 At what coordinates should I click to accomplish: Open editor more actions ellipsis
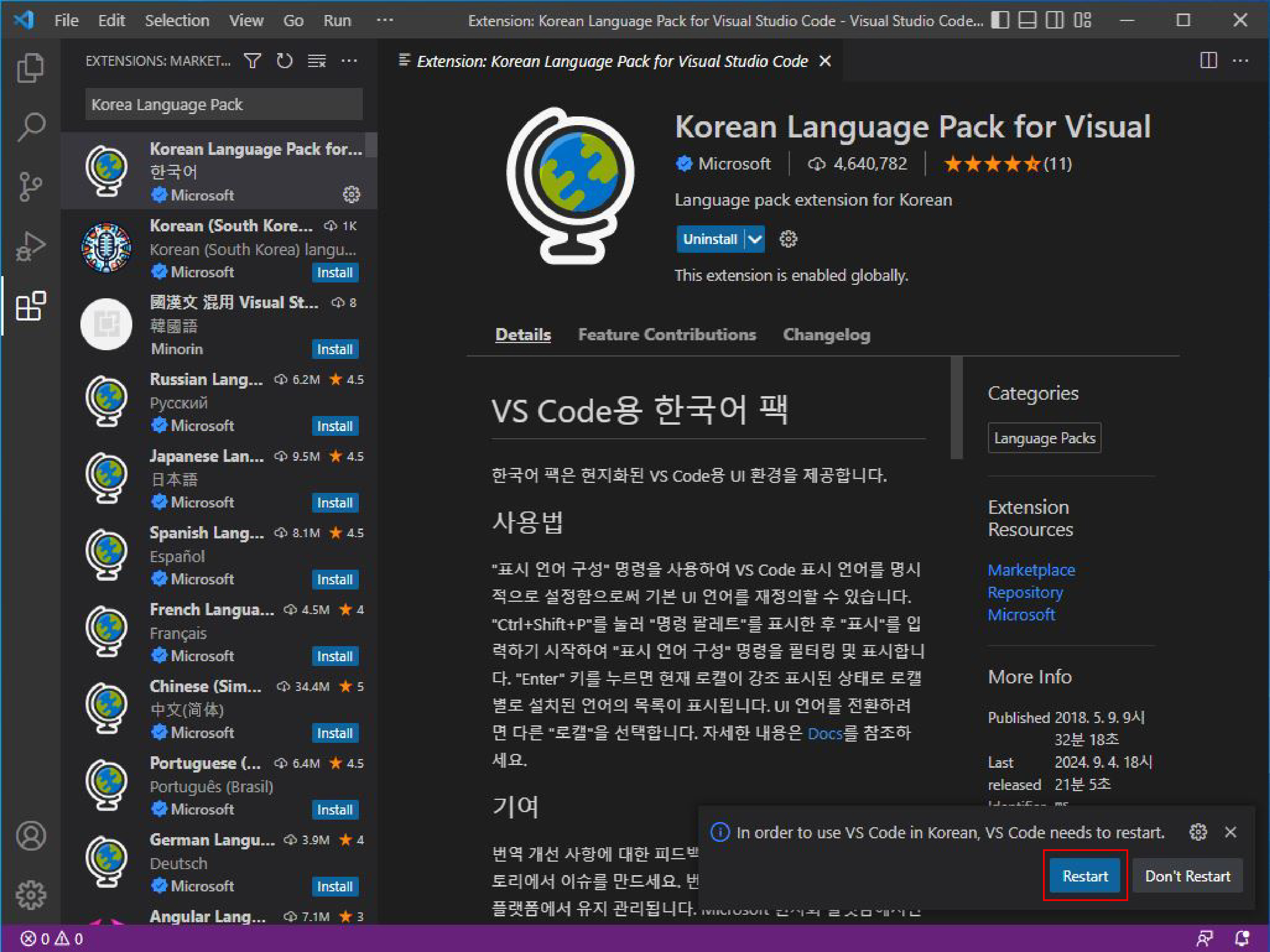click(1241, 61)
